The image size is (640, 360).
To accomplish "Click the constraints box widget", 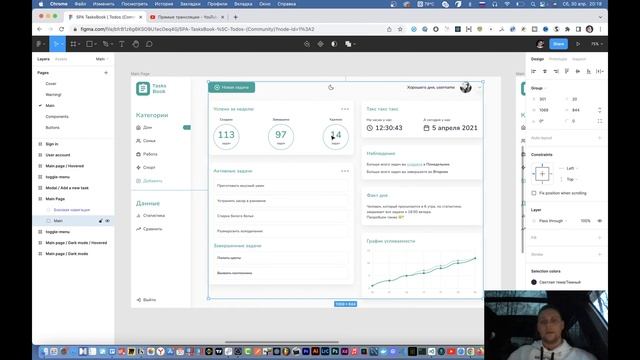I will pos(542,174).
